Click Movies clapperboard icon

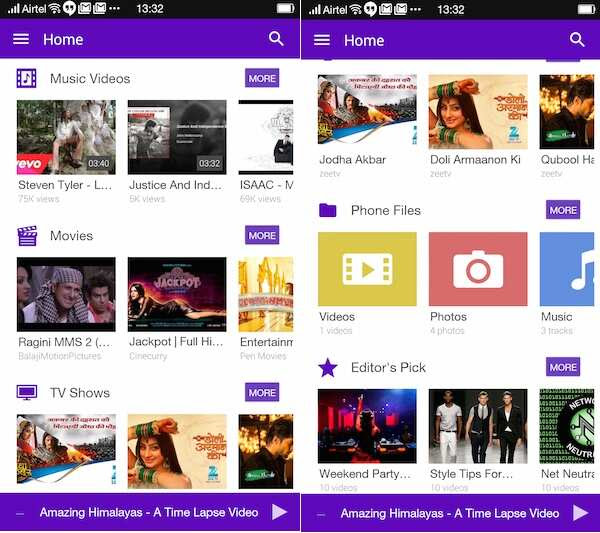tap(27, 236)
